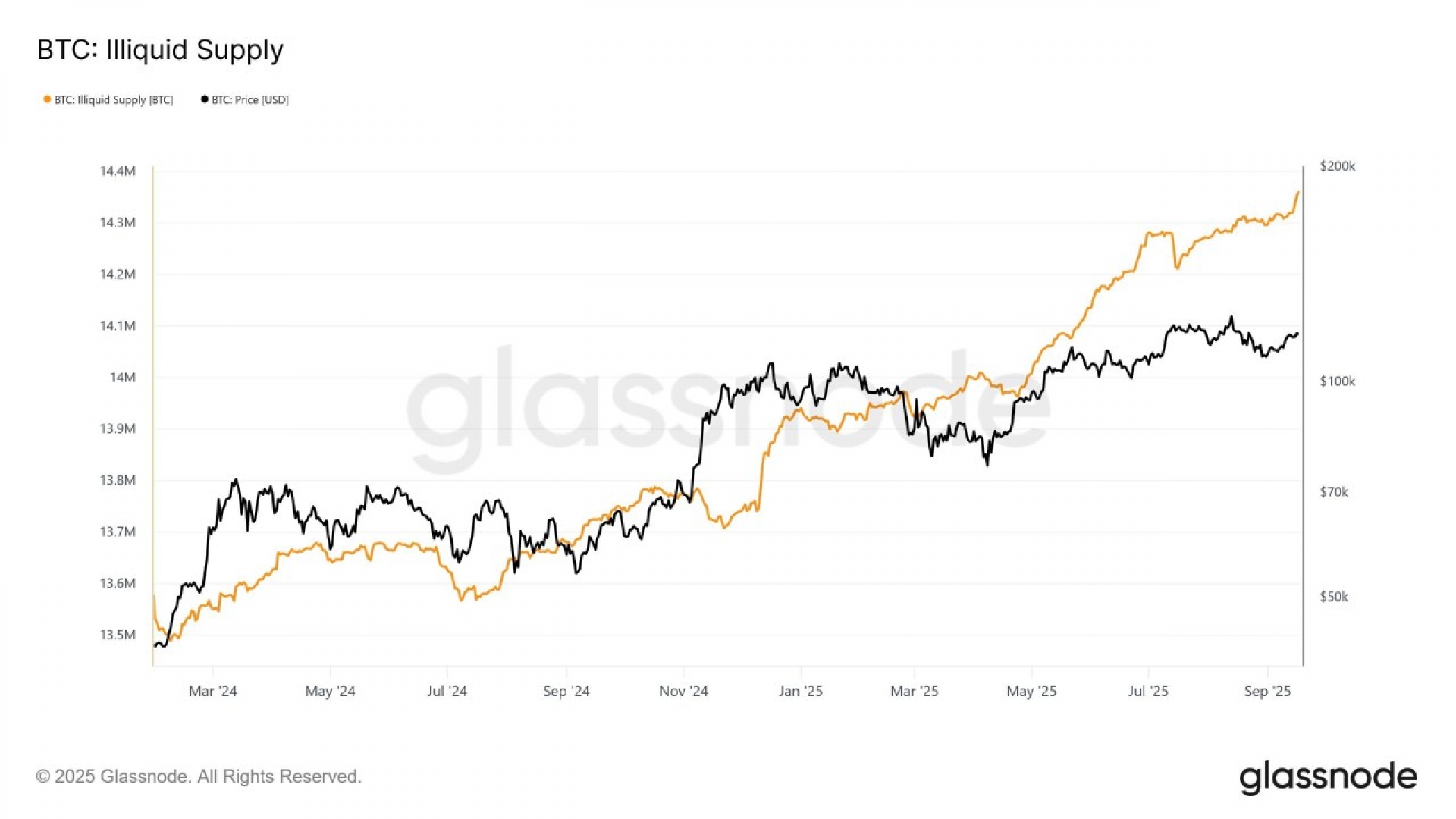The image size is (1456, 819).
Task: Select the Mar '24 x-axis label
Action: 212,691
